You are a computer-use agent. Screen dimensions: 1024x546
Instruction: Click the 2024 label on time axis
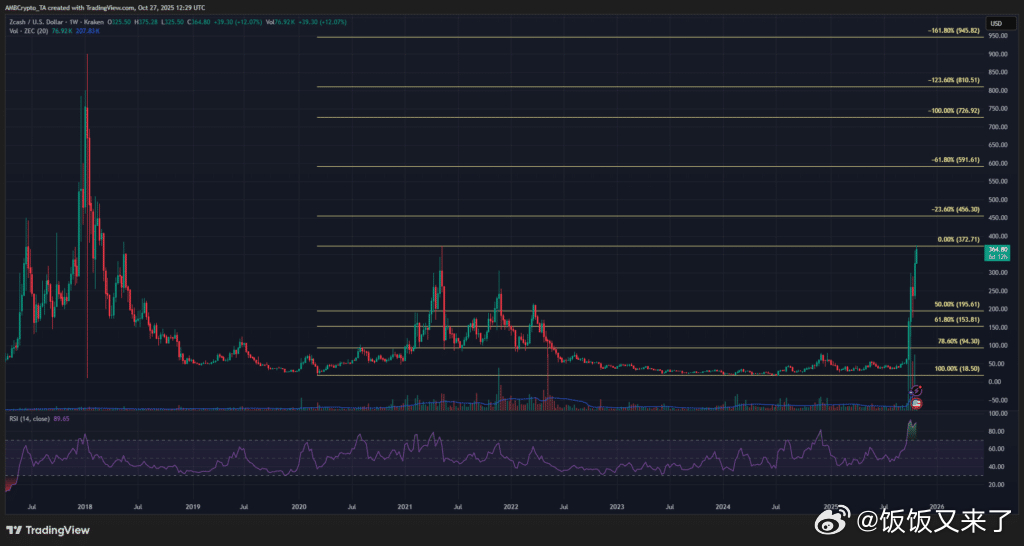(723, 507)
